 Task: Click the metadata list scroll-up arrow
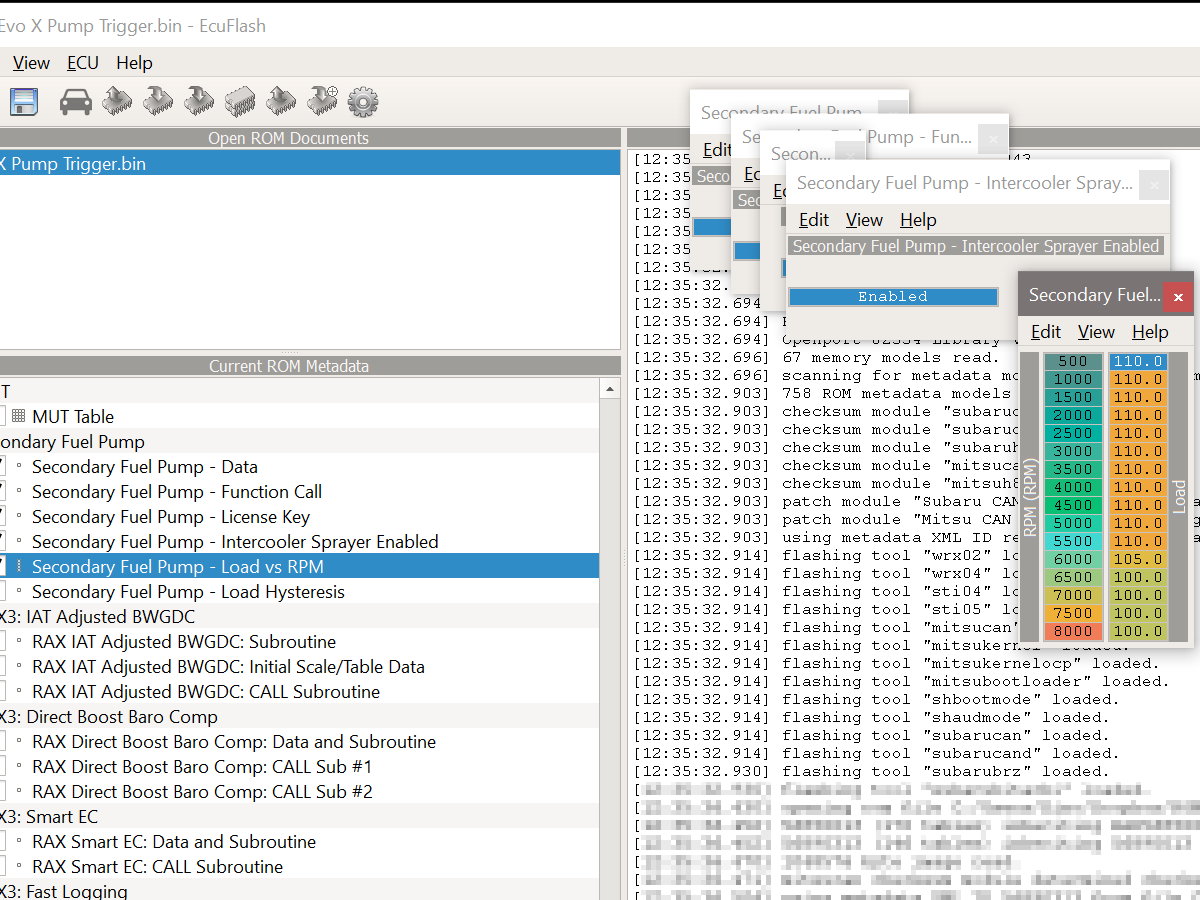(610, 389)
